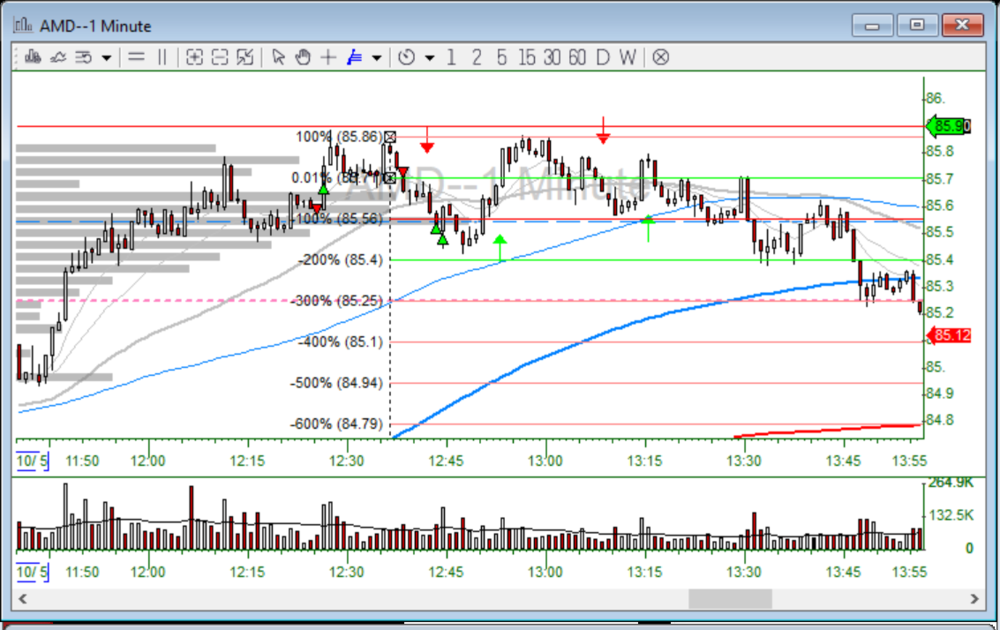The image size is (1000, 630).
Task: Click the green 85.90 price marker
Action: click(948, 126)
